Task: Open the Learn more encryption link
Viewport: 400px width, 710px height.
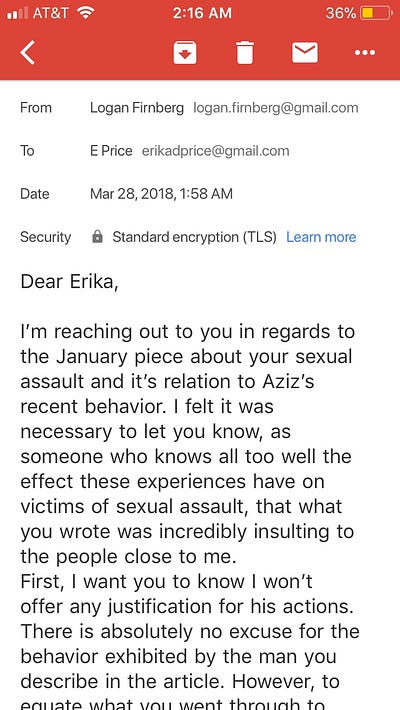Action: pyautogui.click(x=321, y=237)
